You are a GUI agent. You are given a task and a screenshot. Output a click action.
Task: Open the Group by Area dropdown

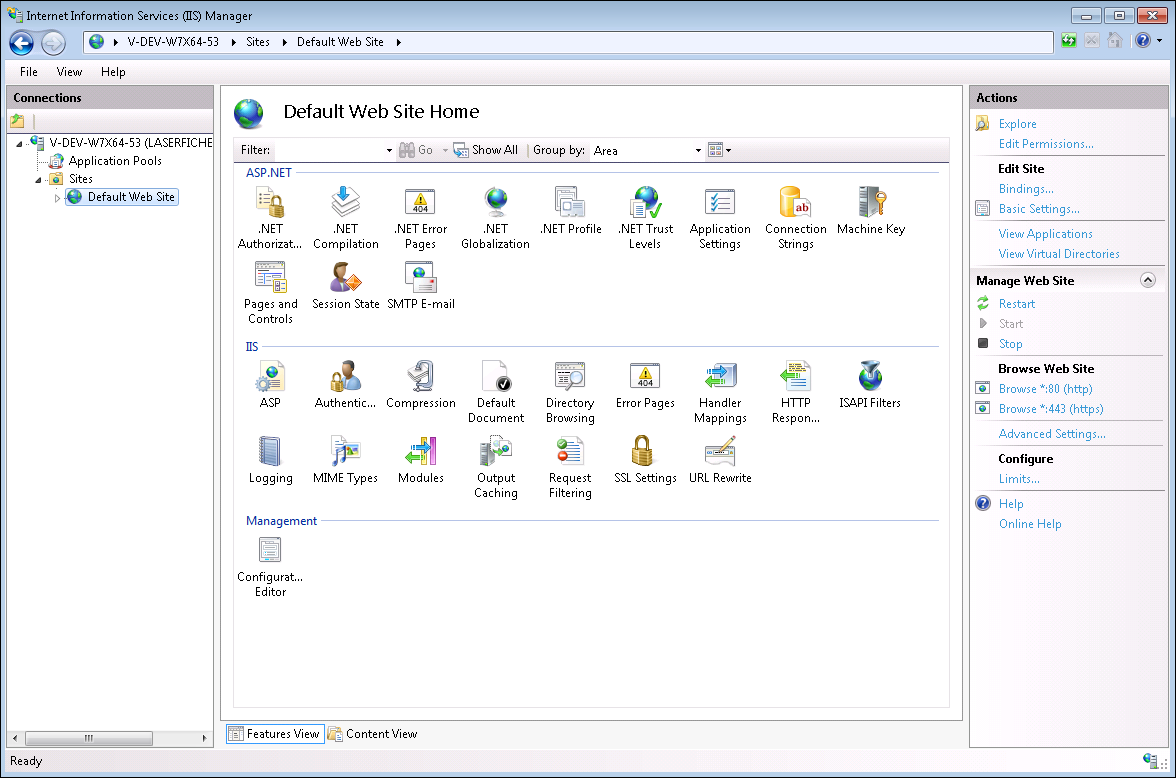coord(643,150)
